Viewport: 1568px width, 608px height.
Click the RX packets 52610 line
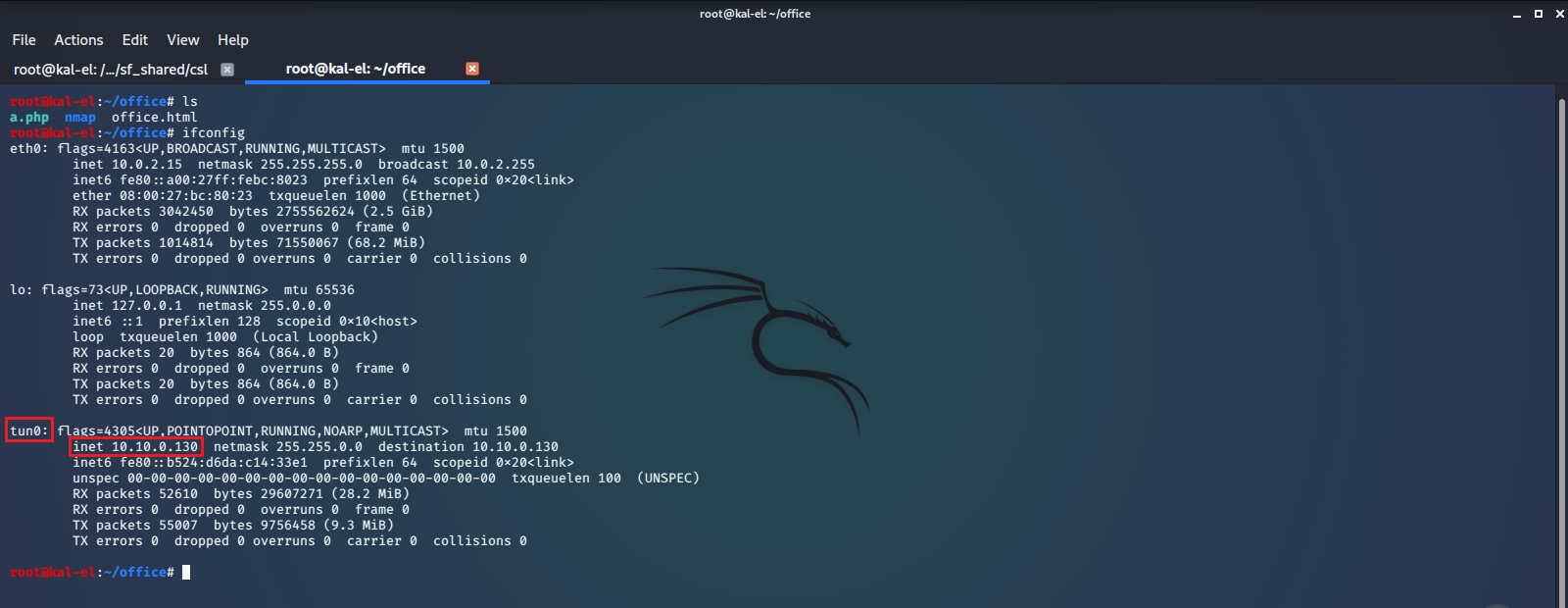[241, 494]
